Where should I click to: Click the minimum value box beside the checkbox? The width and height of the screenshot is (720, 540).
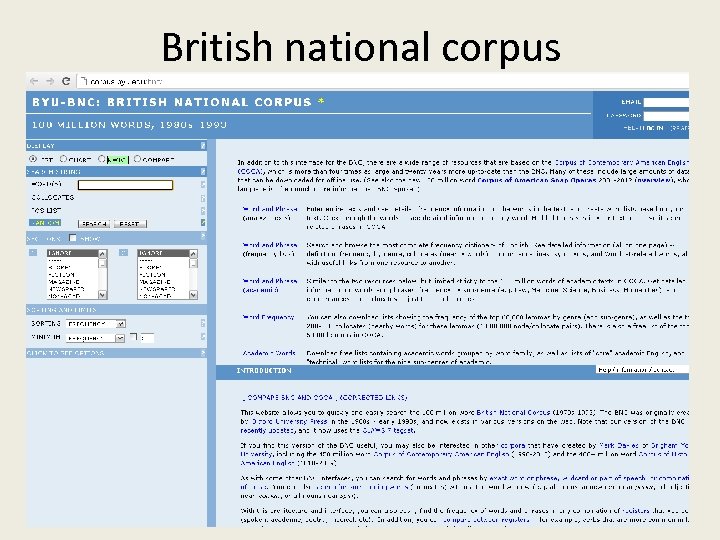[147, 338]
